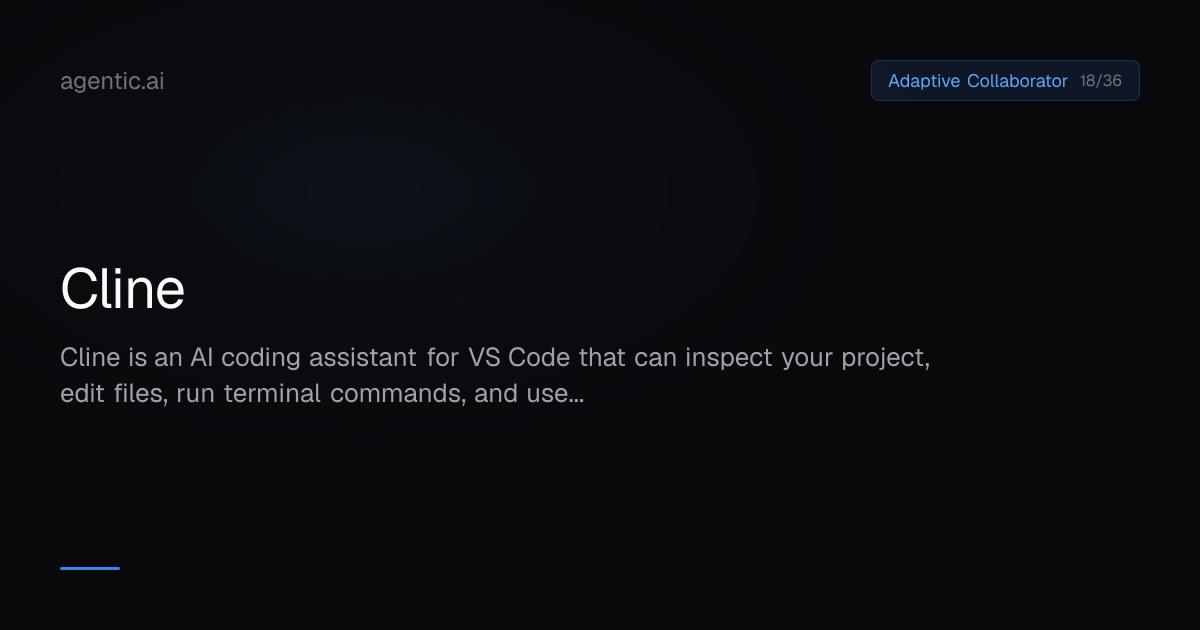Click "inspect your project" text
This screenshot has width=1200, height=630.
tap(805, 357)
